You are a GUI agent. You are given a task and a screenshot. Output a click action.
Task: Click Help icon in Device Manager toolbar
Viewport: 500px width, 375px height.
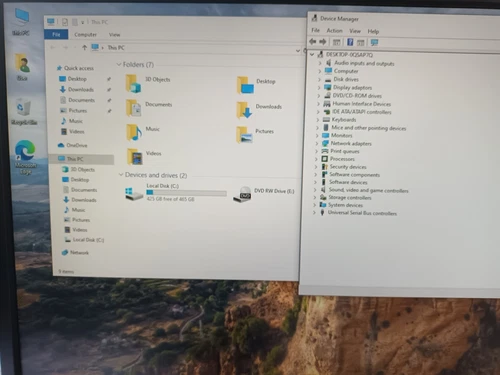click(x=350, y=42)
